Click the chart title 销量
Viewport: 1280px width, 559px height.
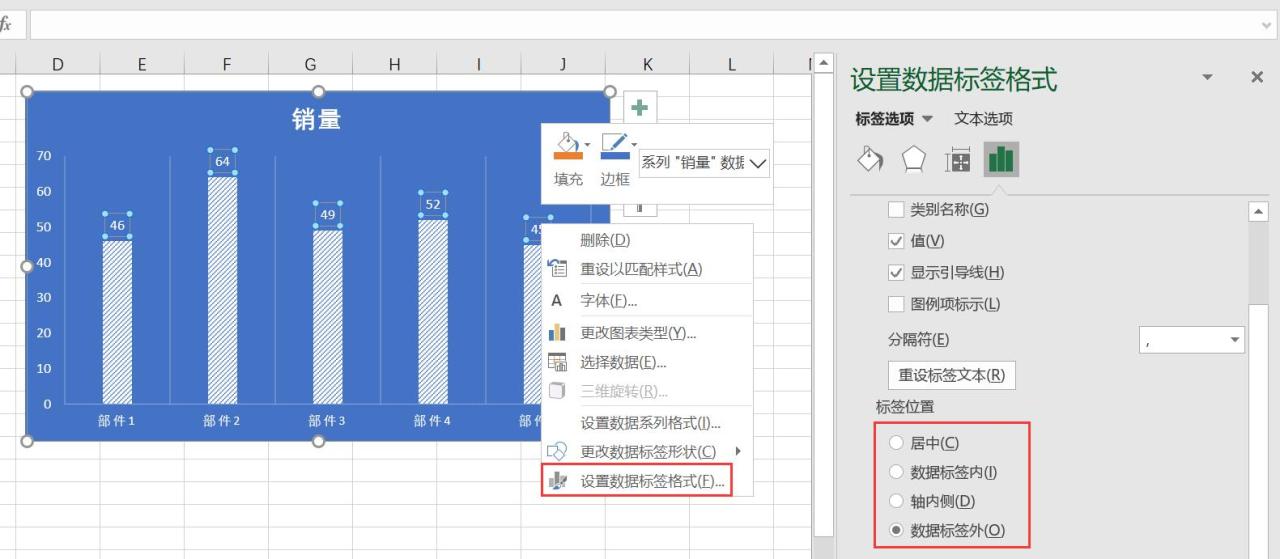317,120
